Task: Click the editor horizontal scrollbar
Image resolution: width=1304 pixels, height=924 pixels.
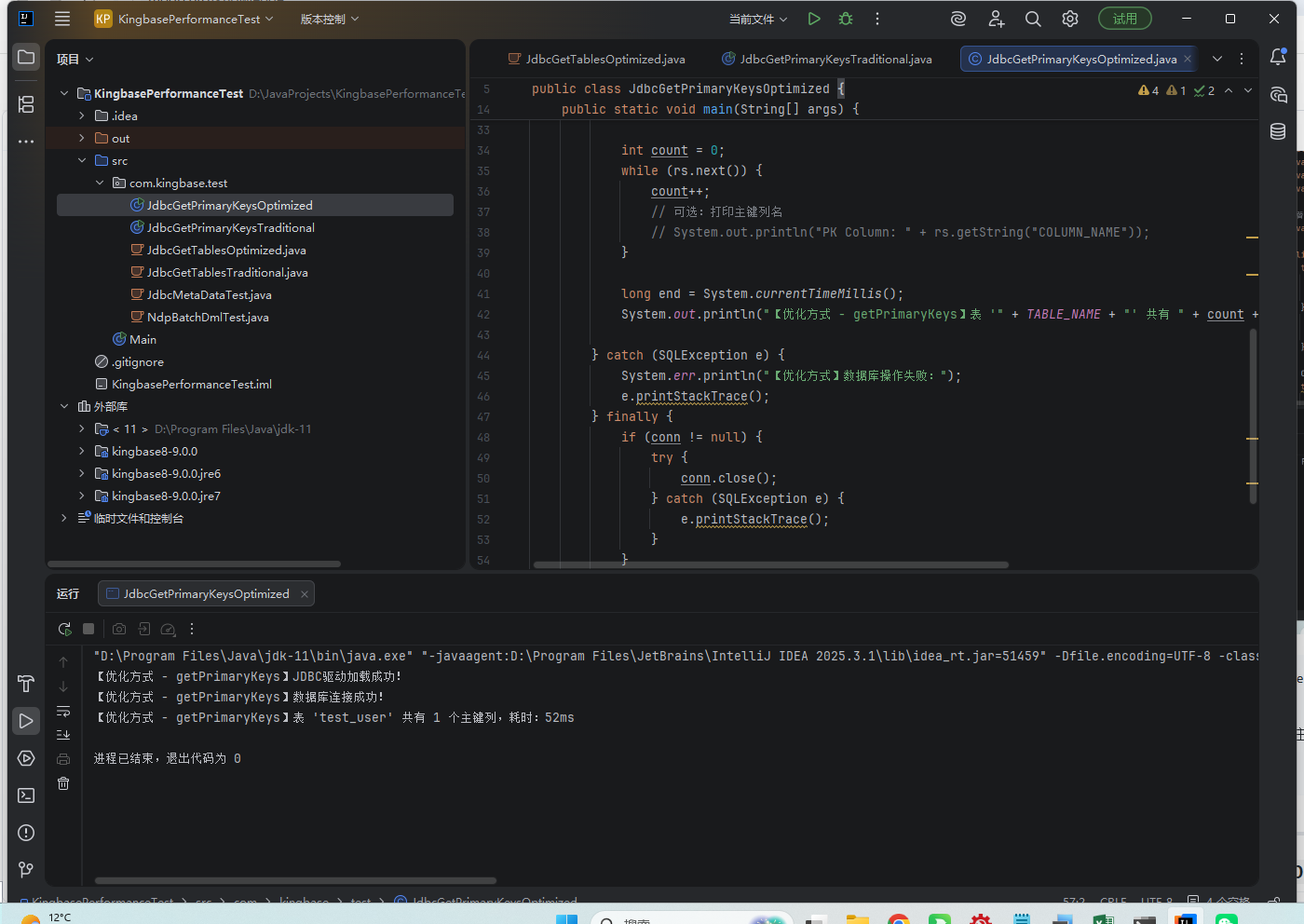Action: [770, 564]
